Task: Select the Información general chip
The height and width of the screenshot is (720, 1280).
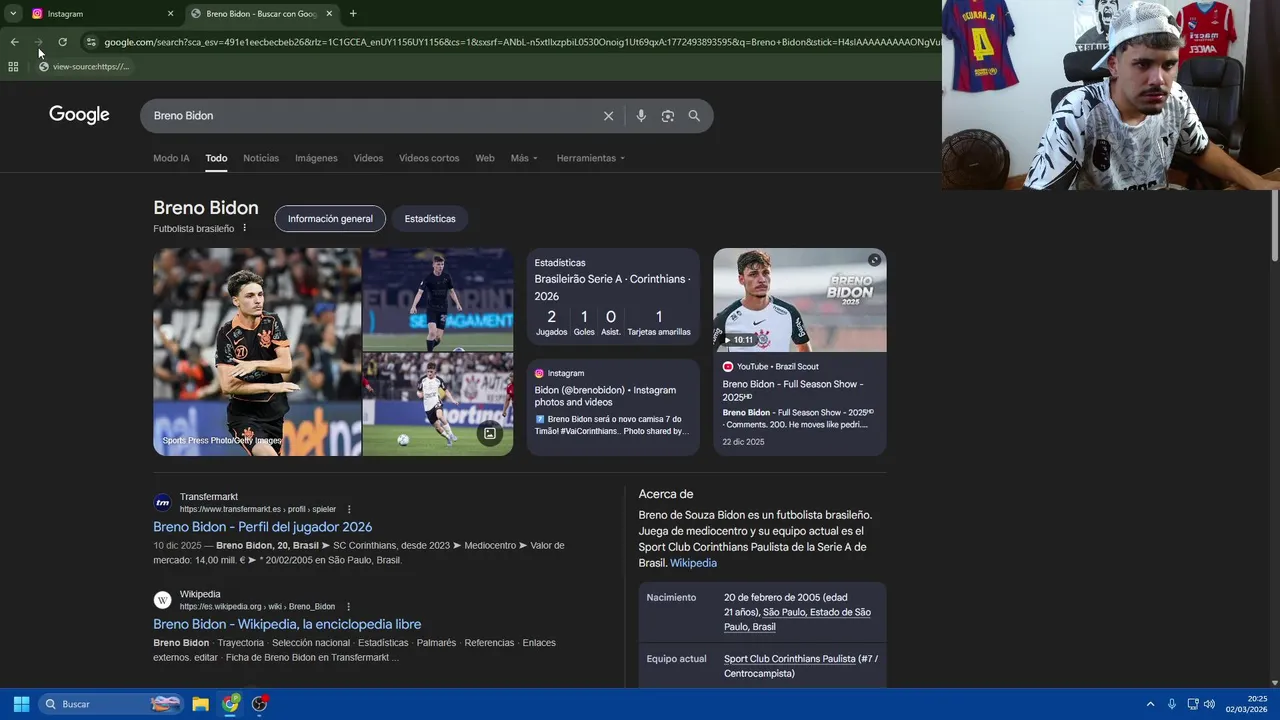Action: 330,219
